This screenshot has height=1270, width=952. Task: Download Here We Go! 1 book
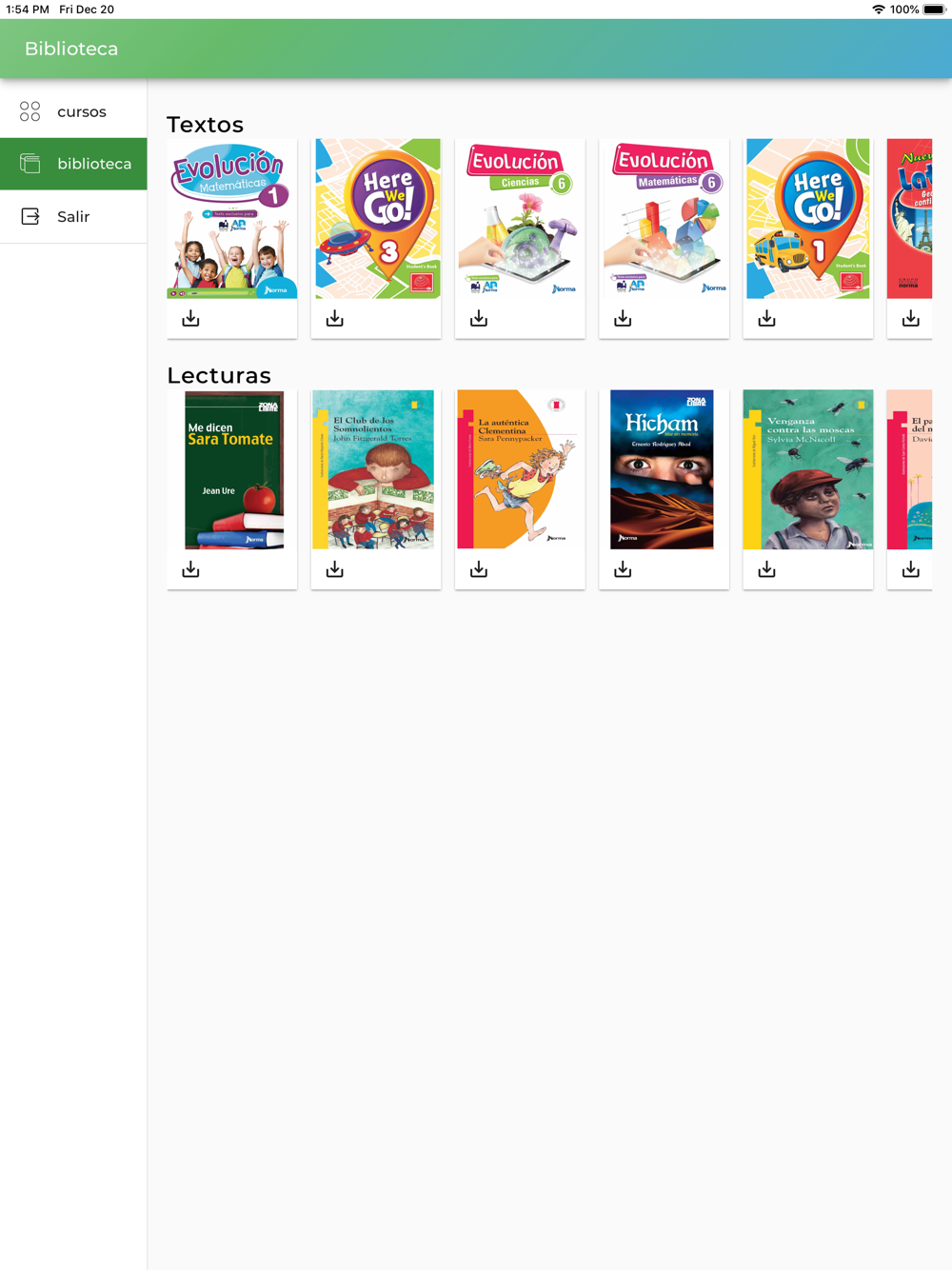click(x=766, y=319)
